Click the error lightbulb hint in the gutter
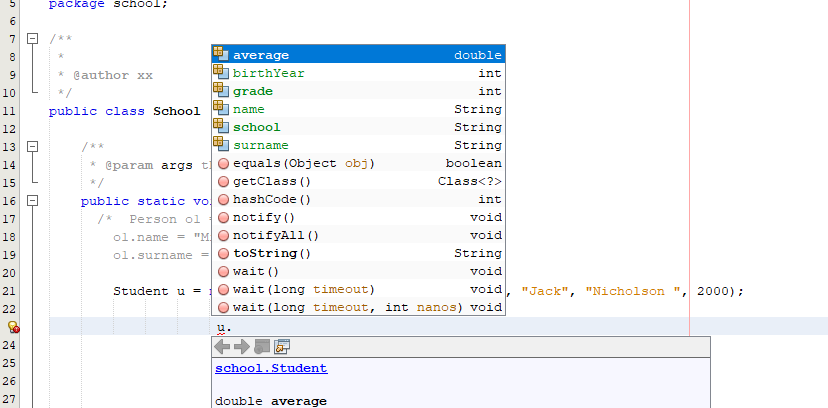The width and height of the screenshot is (828, 408). click(13, 327)
